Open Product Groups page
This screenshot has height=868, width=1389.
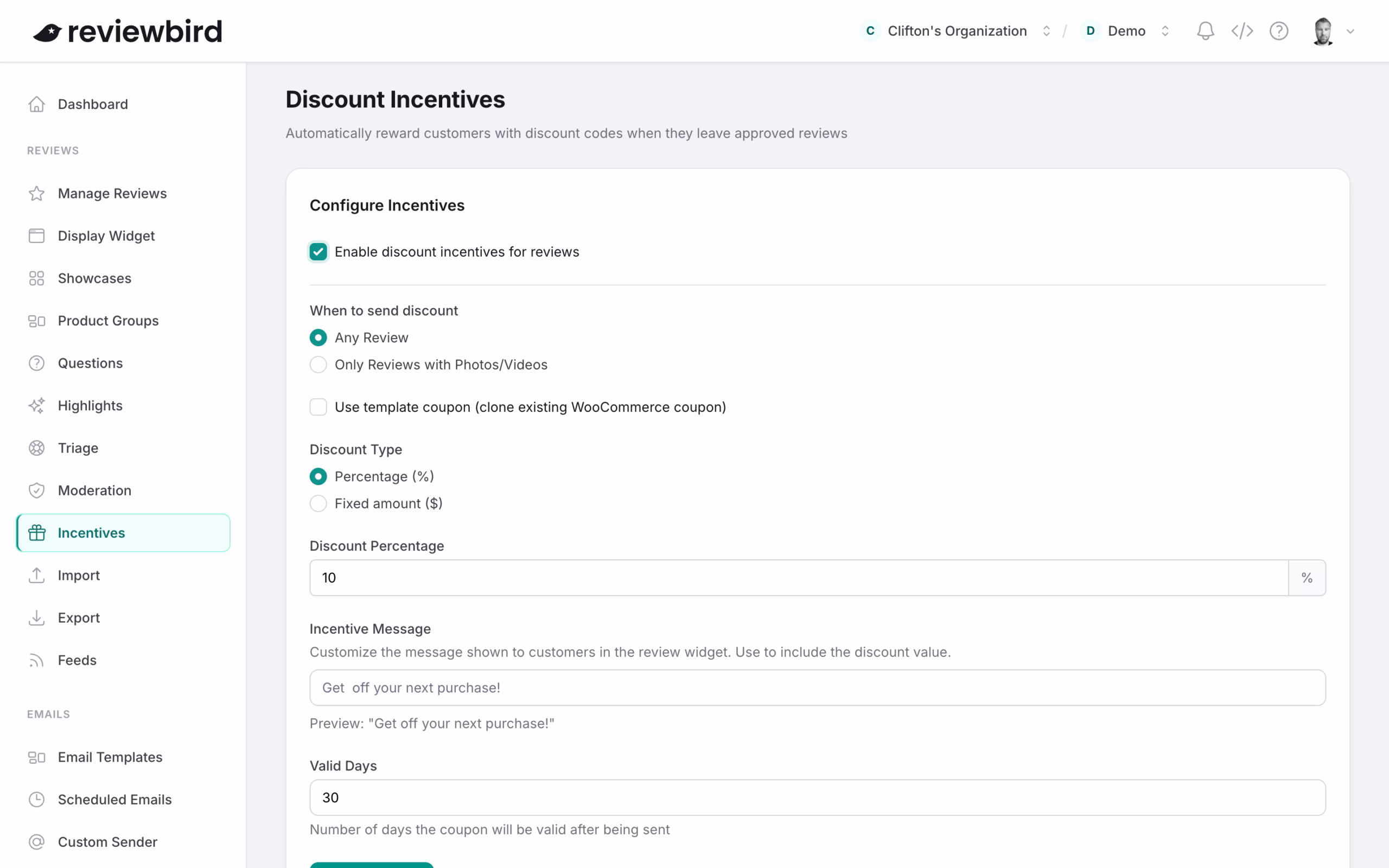[123, 321]
